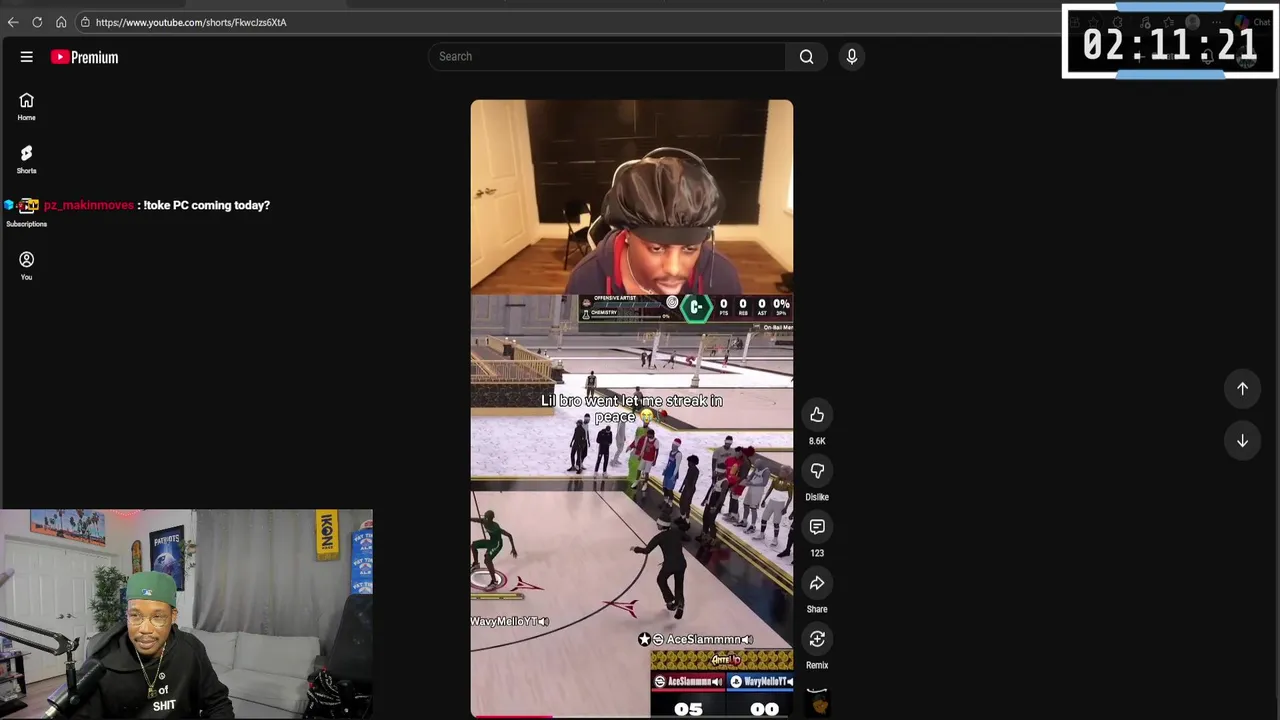Screen dimensions: 1280x720
Task: Reload the page with refresh icon
Action: pyautogui.click(x=37, y=22)
